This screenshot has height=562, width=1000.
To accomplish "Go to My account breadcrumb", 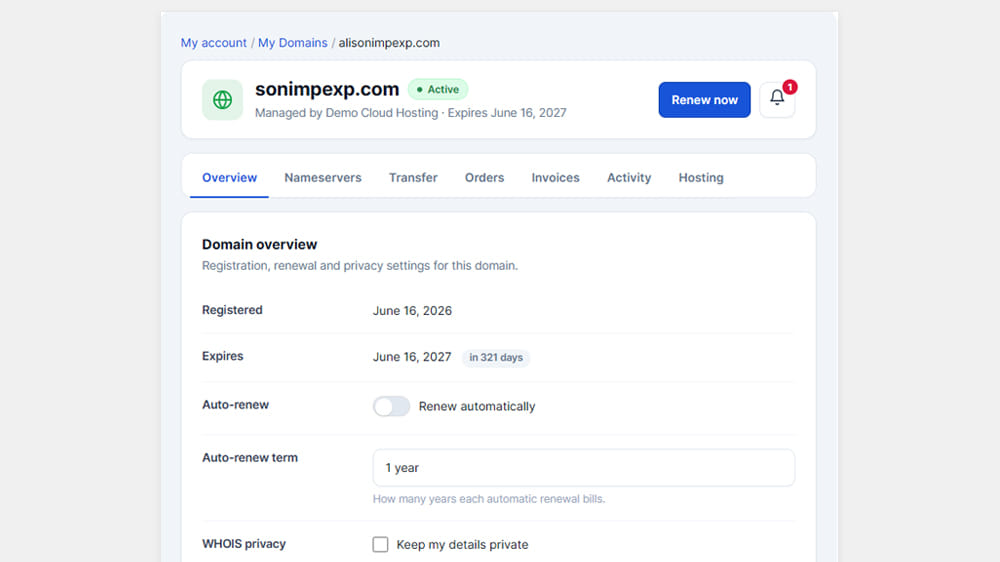I will pyautogui.click(x=214, y=43).
